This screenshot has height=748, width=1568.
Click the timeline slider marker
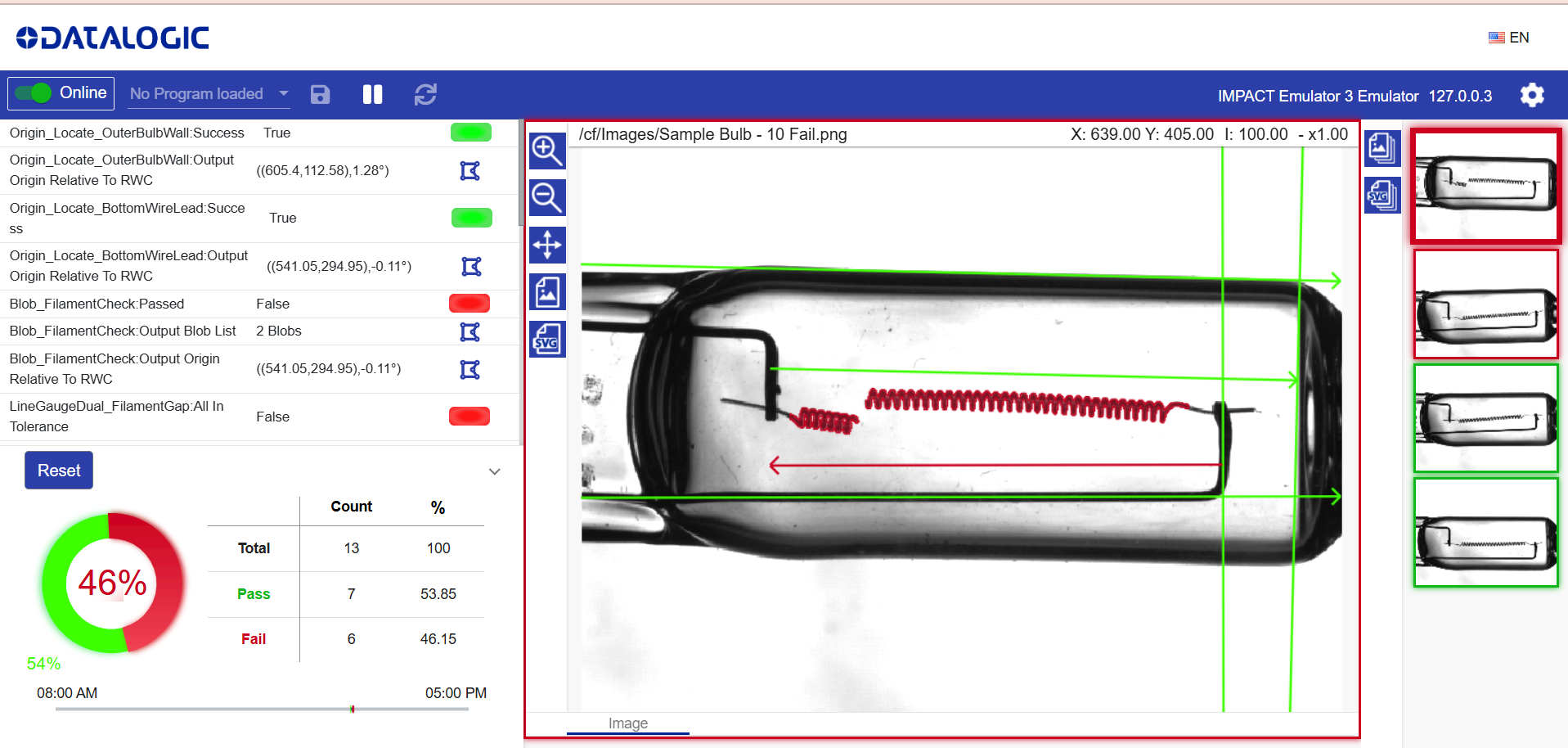(x=352, y=709)
